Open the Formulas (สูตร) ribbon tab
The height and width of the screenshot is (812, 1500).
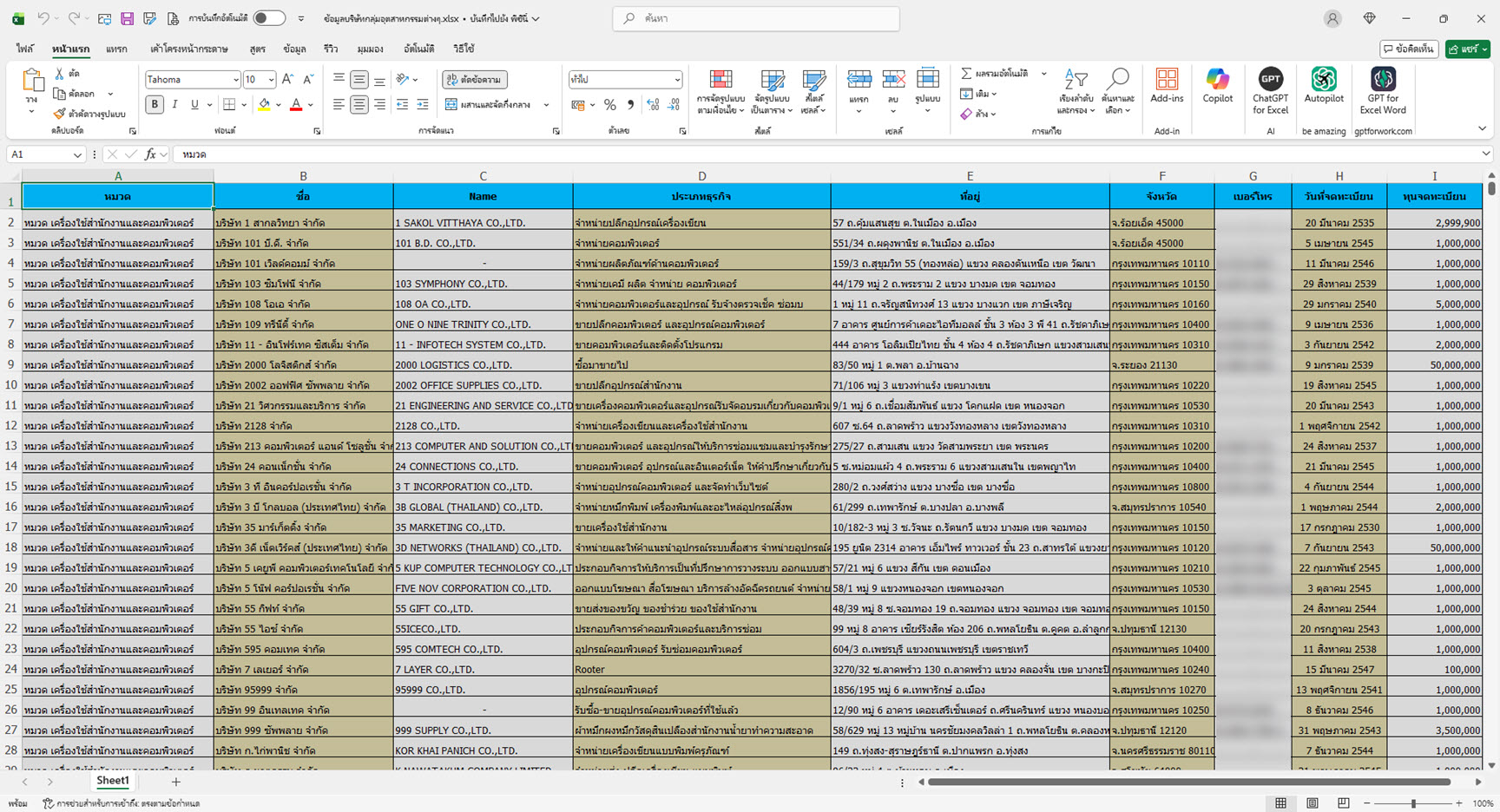pos(257,49)
